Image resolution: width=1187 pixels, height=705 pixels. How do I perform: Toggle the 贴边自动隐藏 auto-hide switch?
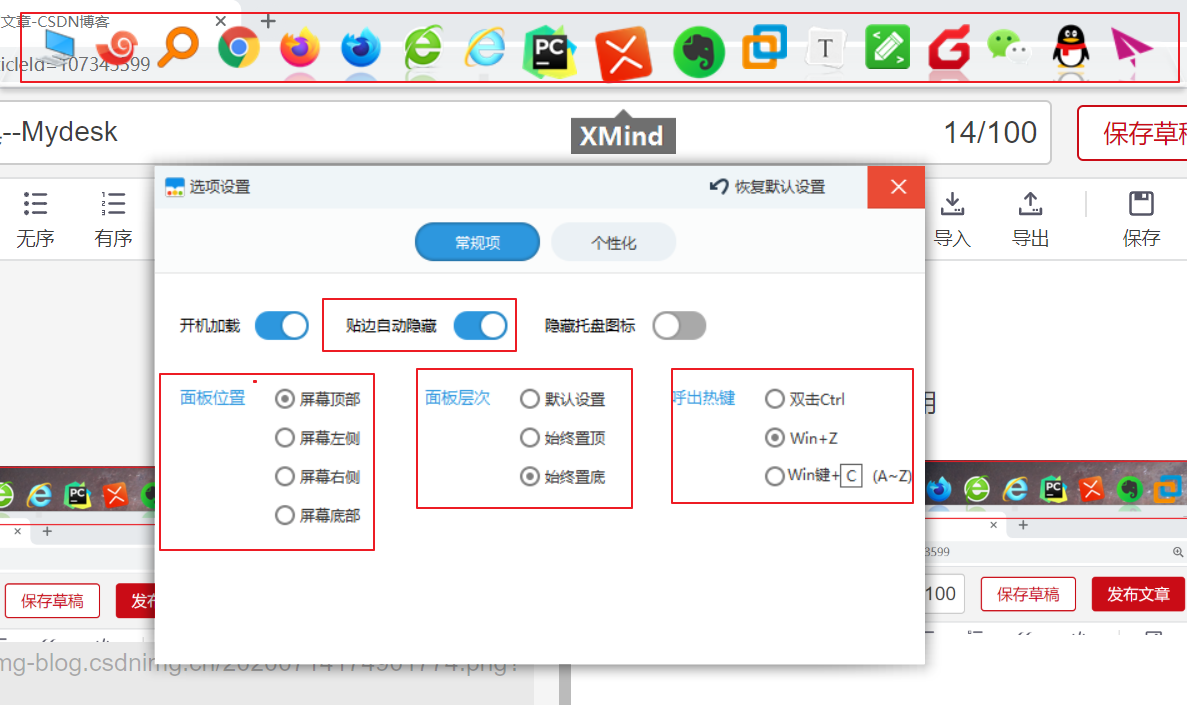(x=480, y=326)
